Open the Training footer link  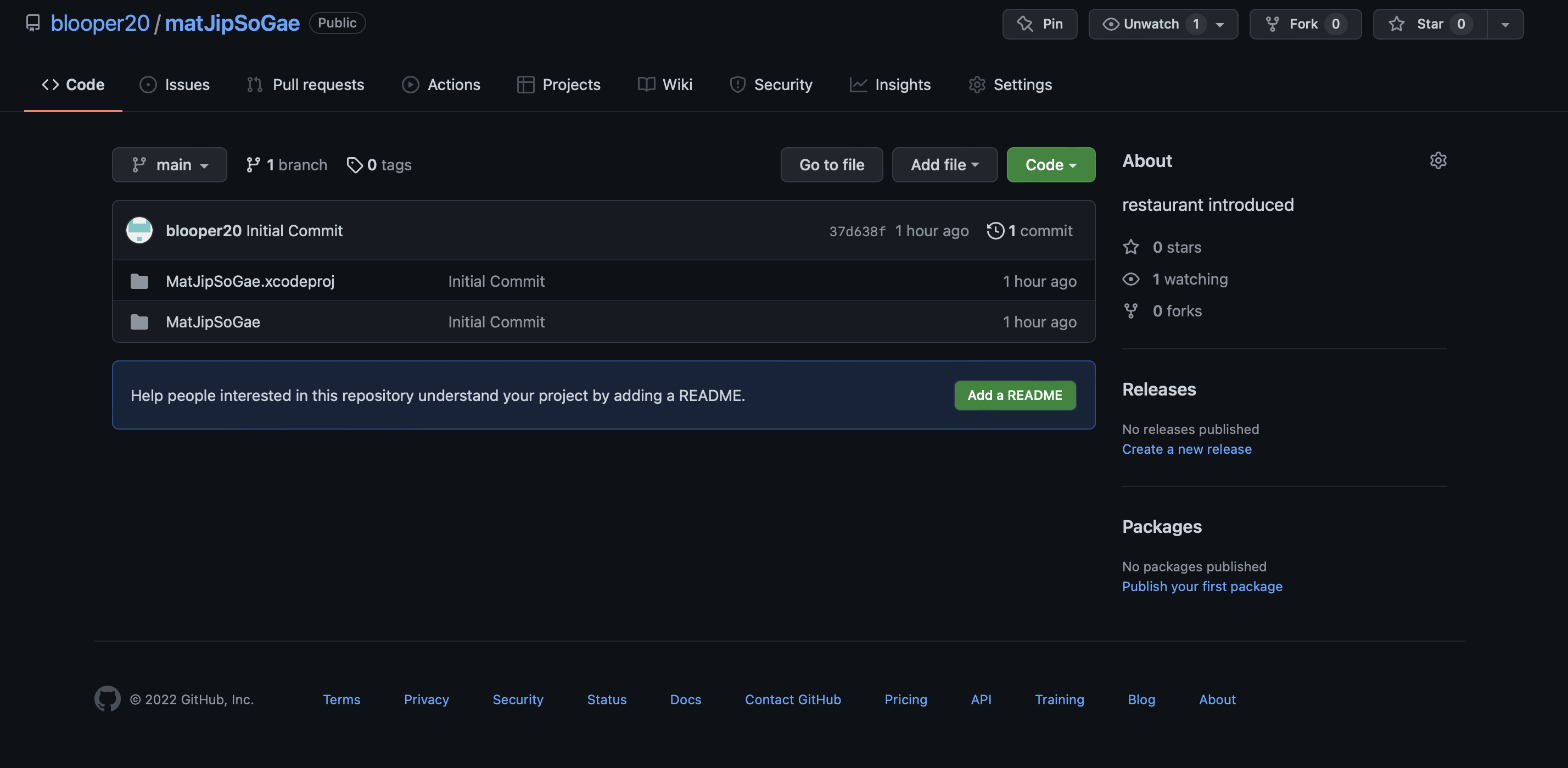pyautogui.click(x=1059, y=700)
